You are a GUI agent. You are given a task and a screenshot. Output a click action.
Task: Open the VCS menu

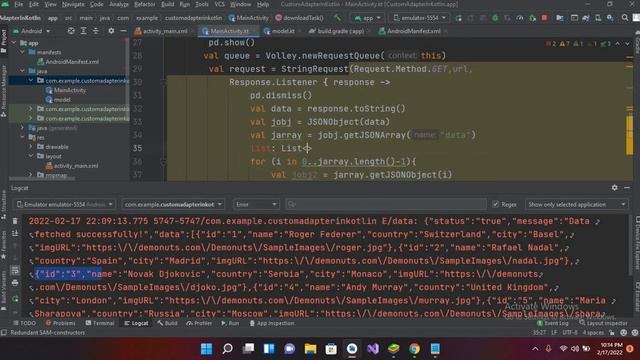pos(219,4)
